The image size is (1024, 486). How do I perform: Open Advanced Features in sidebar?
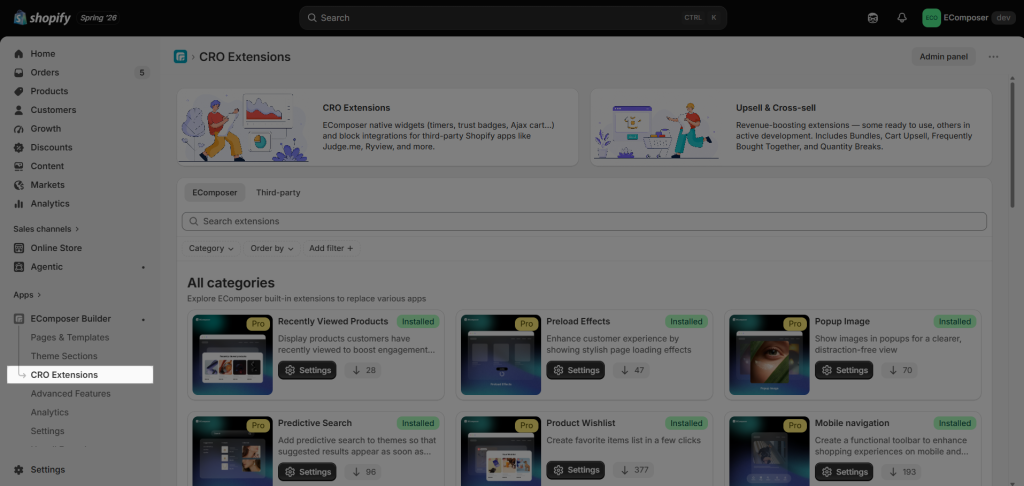tap(71, 394)
